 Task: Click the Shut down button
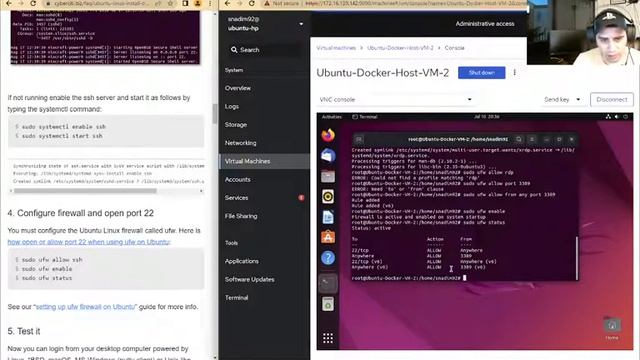[482, 73]
